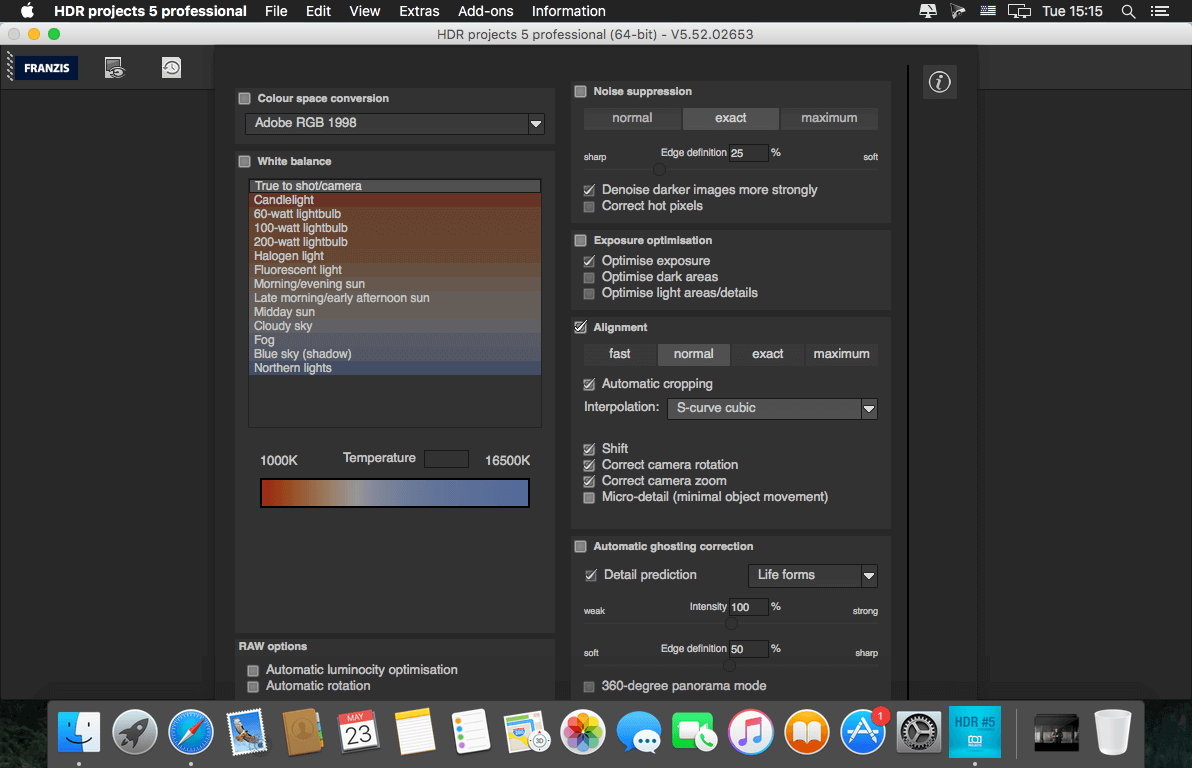Open the preview monitor icon next to FRANZIS
This screenshot has width=1192, height=768.
[x=114, y=68]
